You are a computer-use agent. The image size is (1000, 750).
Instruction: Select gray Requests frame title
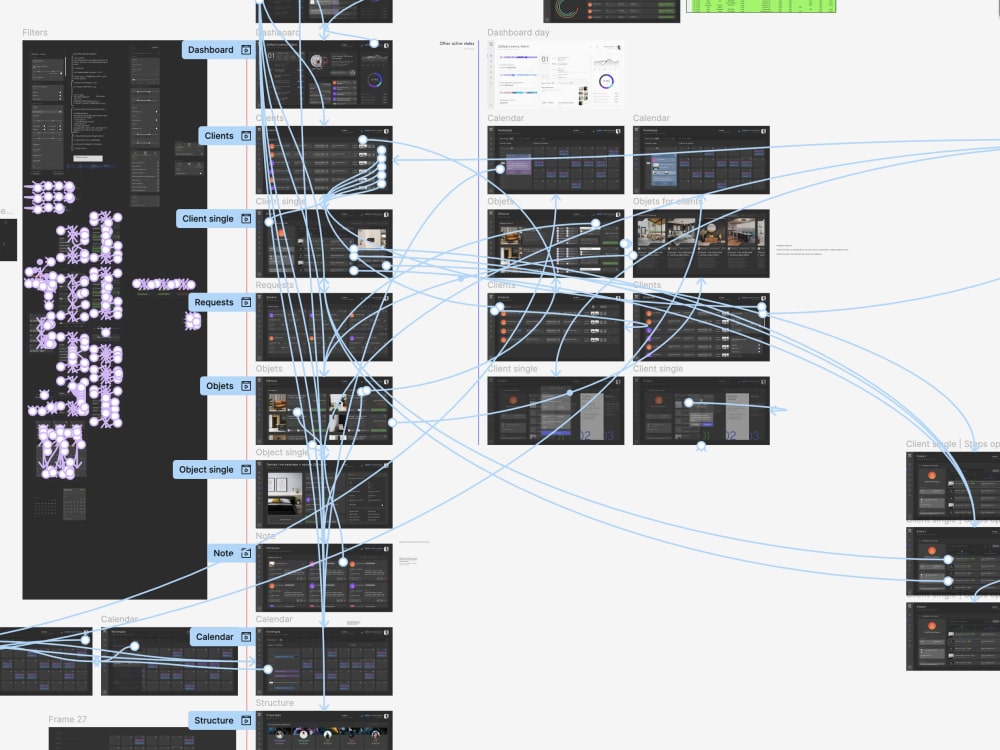tap(274, 285)
